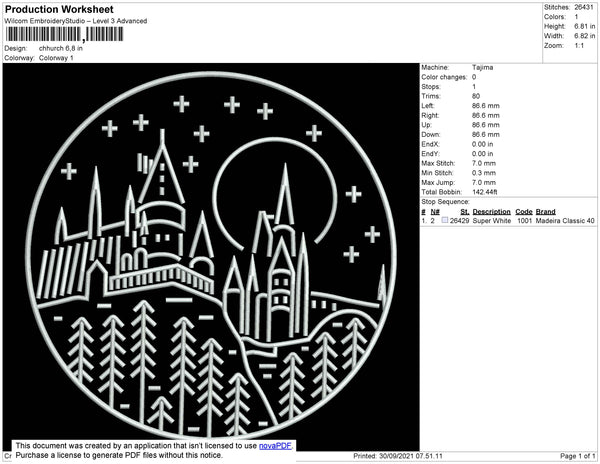Click the 'Page 1 of 1' footer

pyautogui.click(x=577, y=456)
